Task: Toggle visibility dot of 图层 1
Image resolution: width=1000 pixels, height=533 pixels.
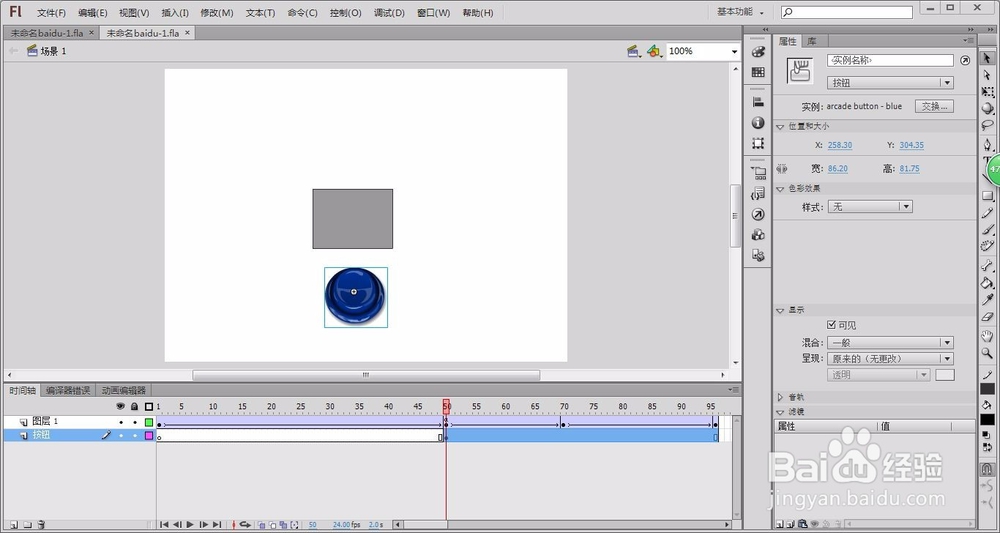Action: [x=121, y=422]
